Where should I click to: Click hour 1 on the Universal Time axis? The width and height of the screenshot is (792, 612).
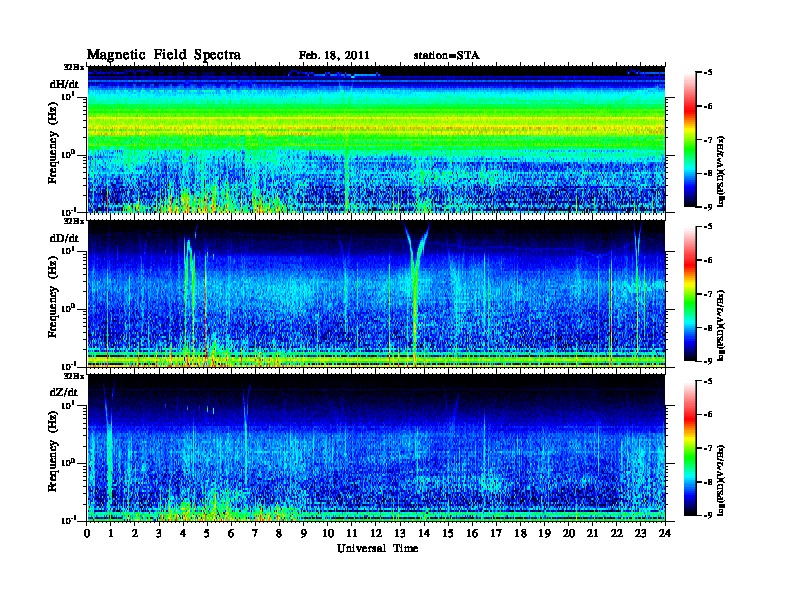point(111,534)
